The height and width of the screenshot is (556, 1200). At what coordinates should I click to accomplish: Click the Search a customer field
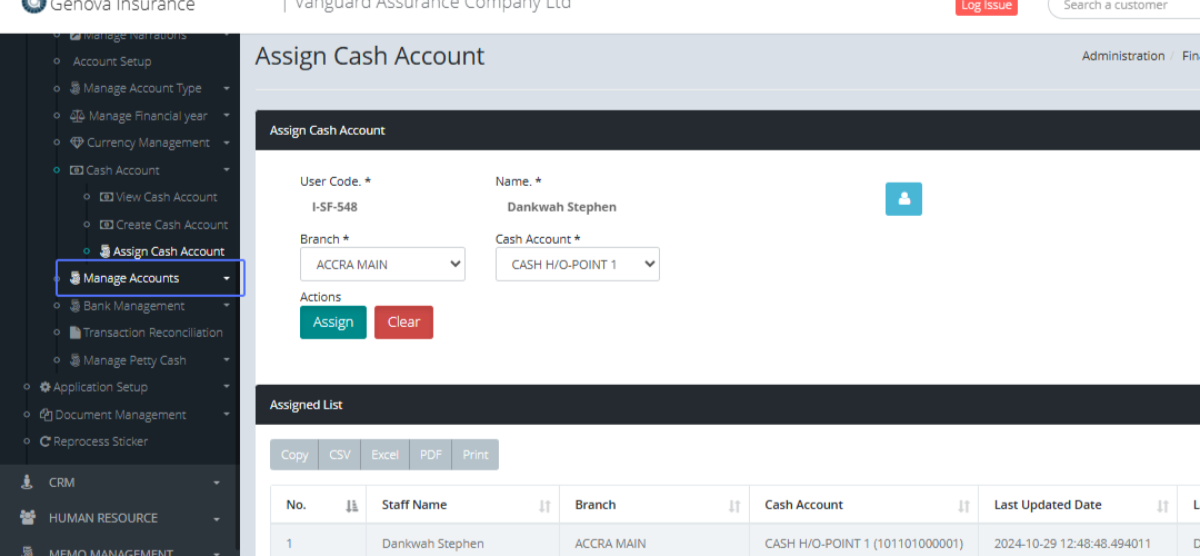pos(1120,6)
